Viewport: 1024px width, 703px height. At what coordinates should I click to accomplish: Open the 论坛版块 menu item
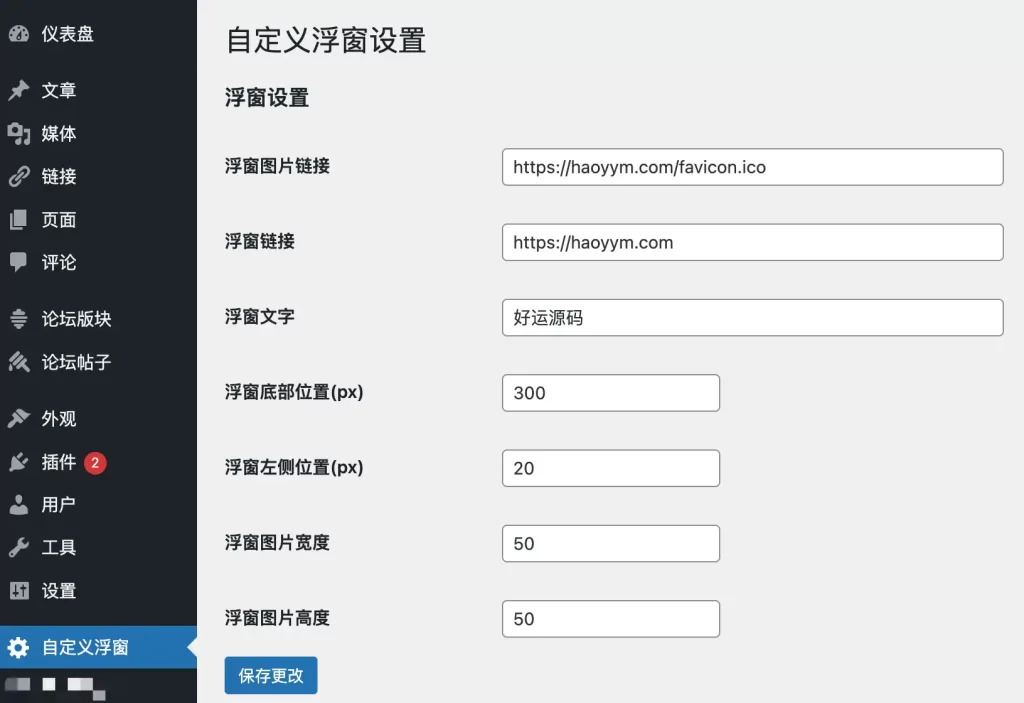(76, 320)
